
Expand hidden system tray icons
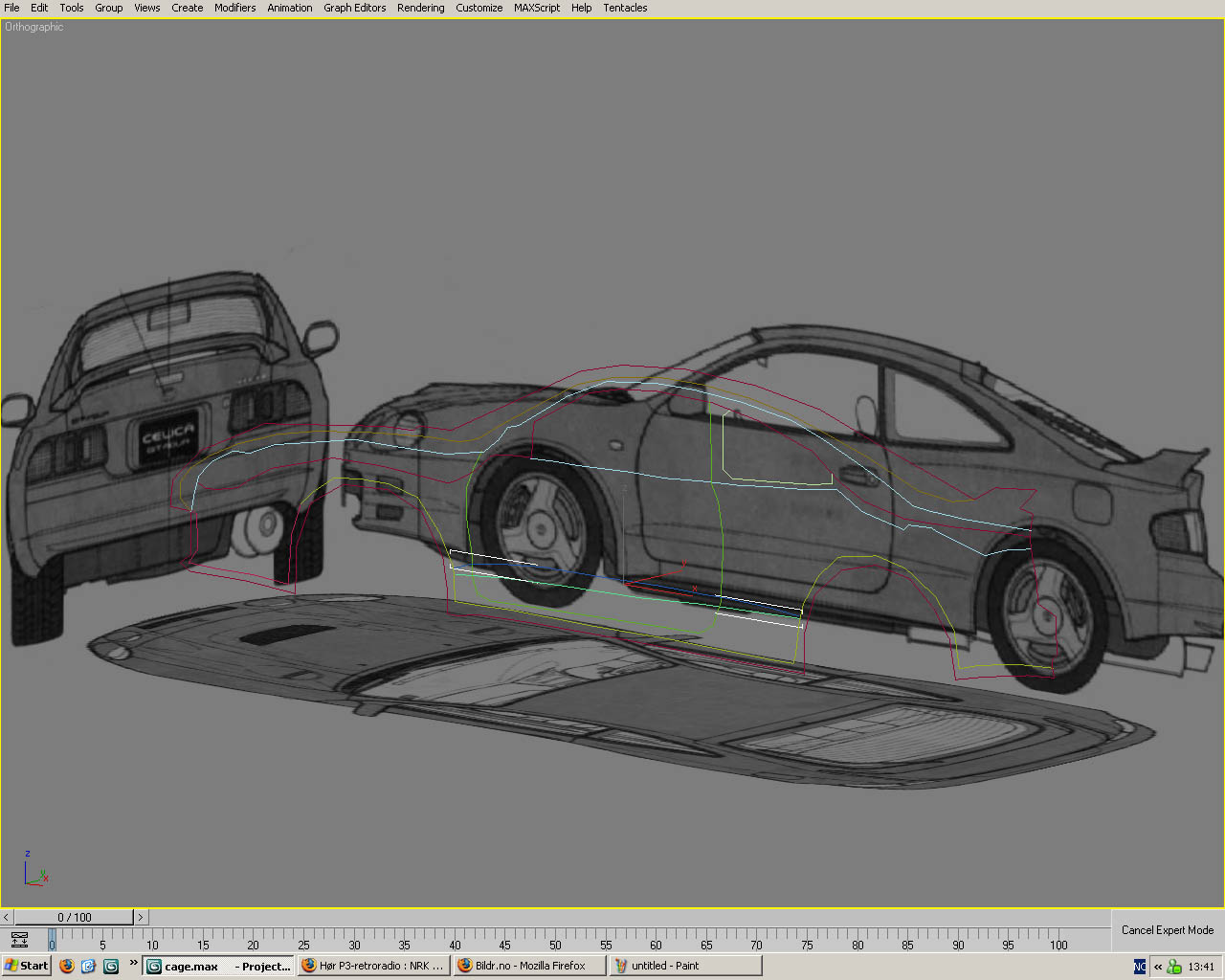click(x=1158, y=967)
